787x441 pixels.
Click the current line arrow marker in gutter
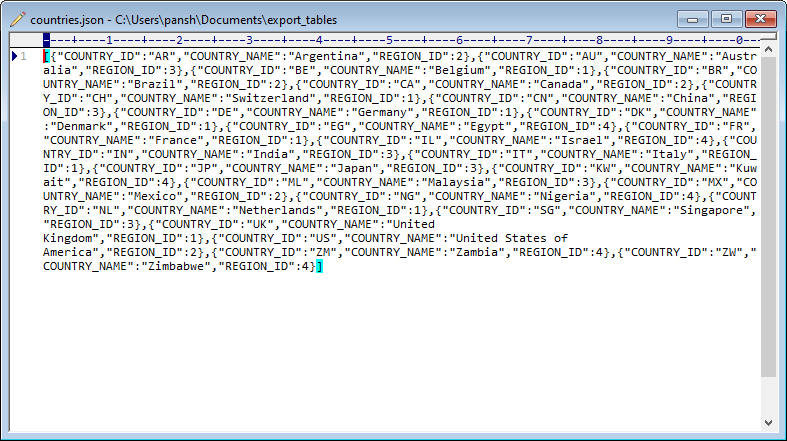point(14,56)
